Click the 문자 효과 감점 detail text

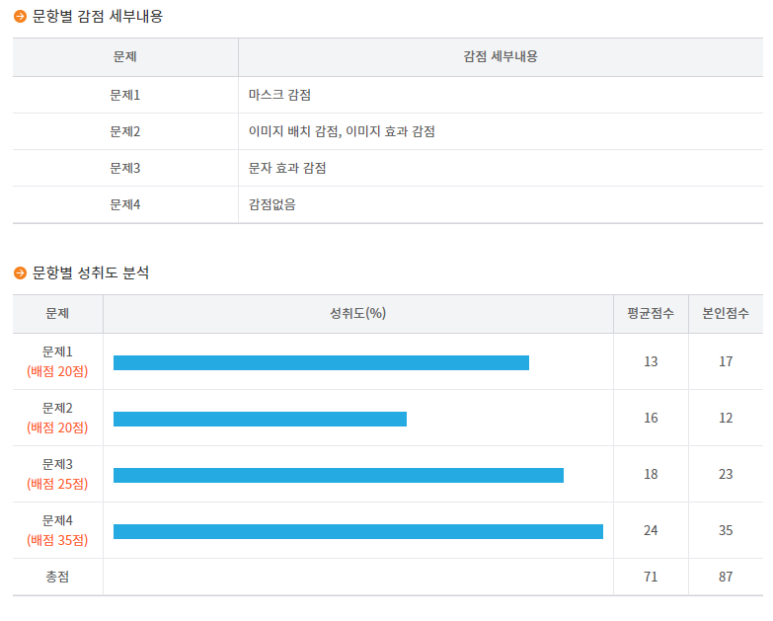pyautogui.click(x=287, y=168)
